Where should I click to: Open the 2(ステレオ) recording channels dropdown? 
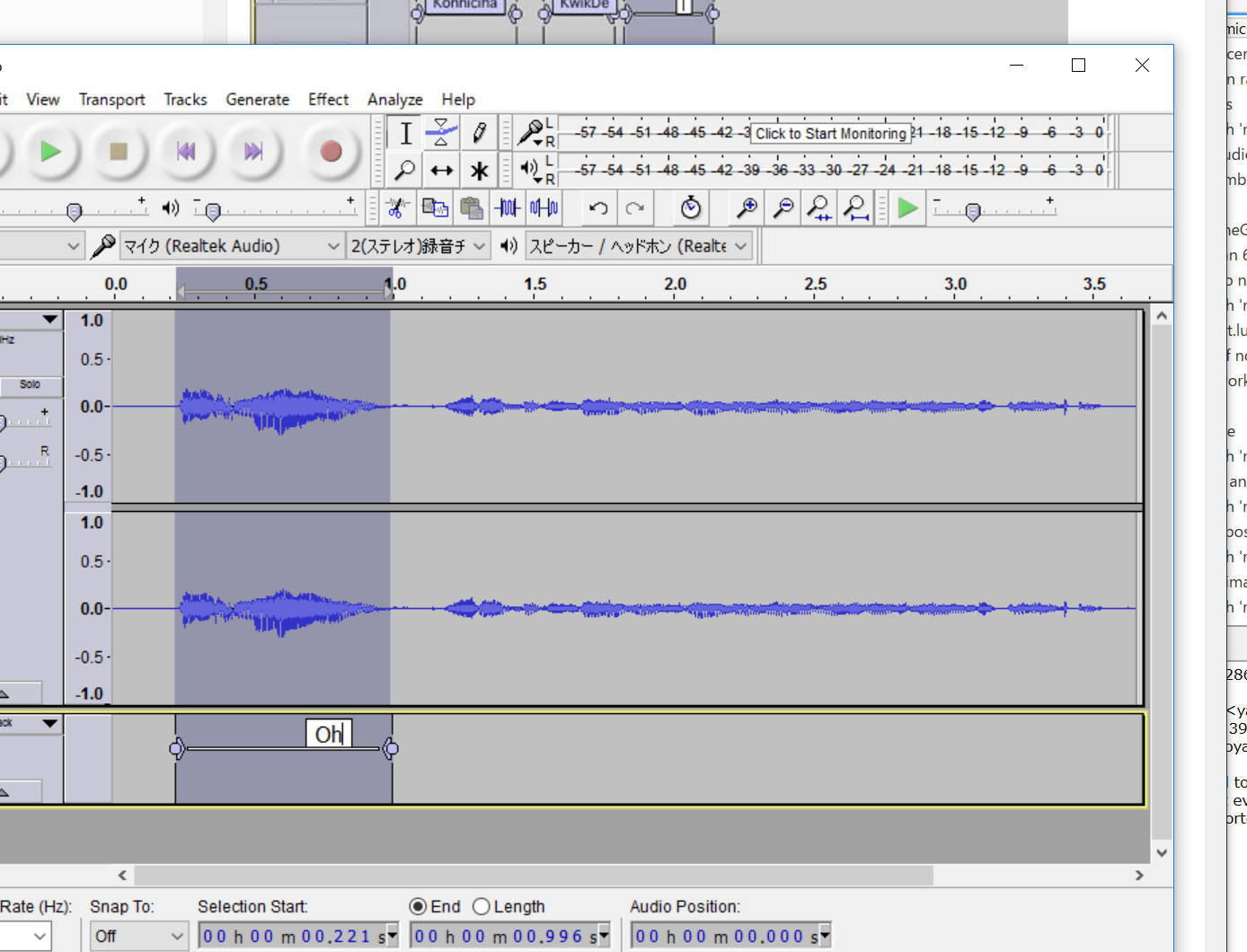point(419,246)
